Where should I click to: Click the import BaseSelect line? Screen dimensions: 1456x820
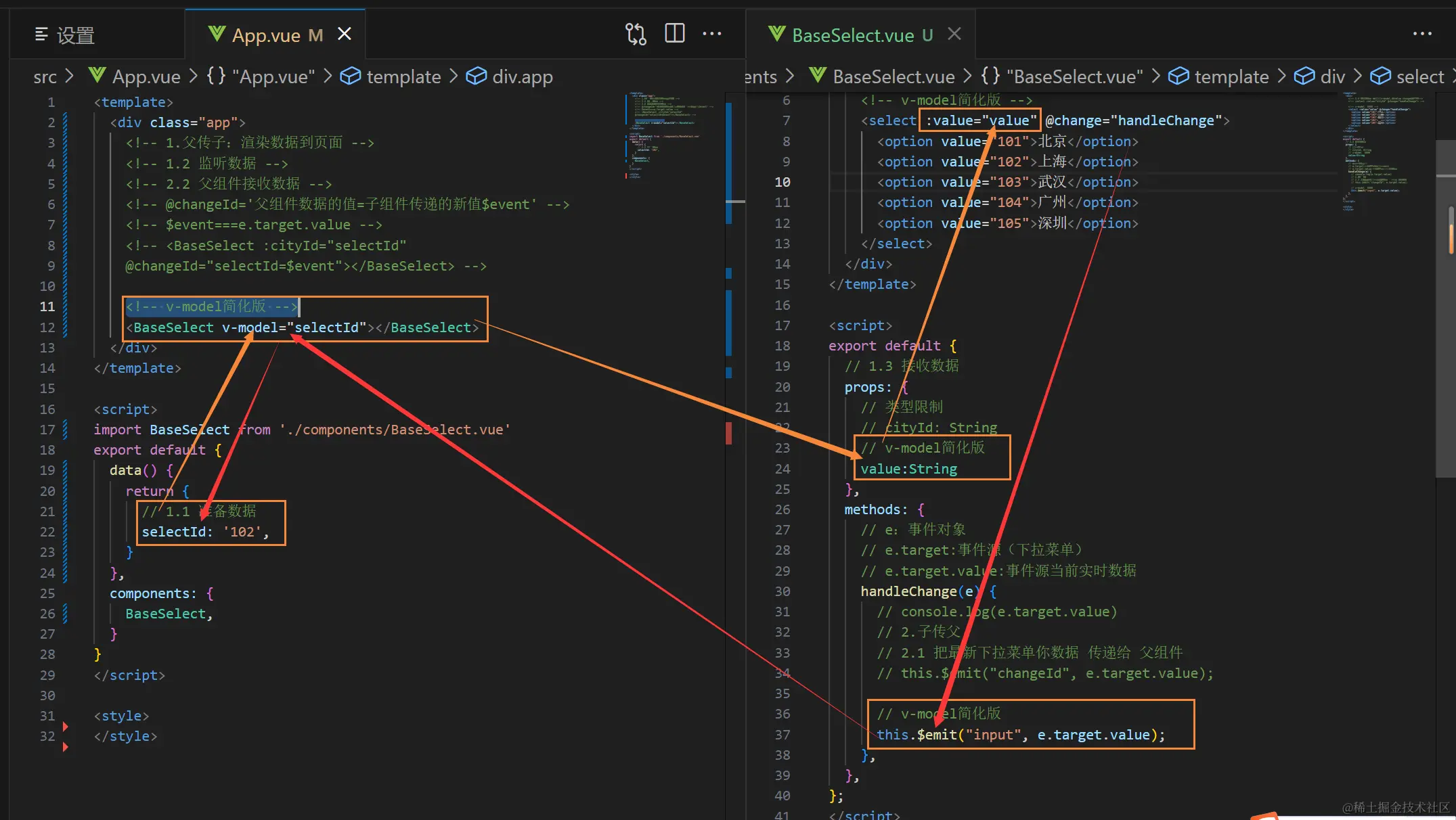[302, 430]
